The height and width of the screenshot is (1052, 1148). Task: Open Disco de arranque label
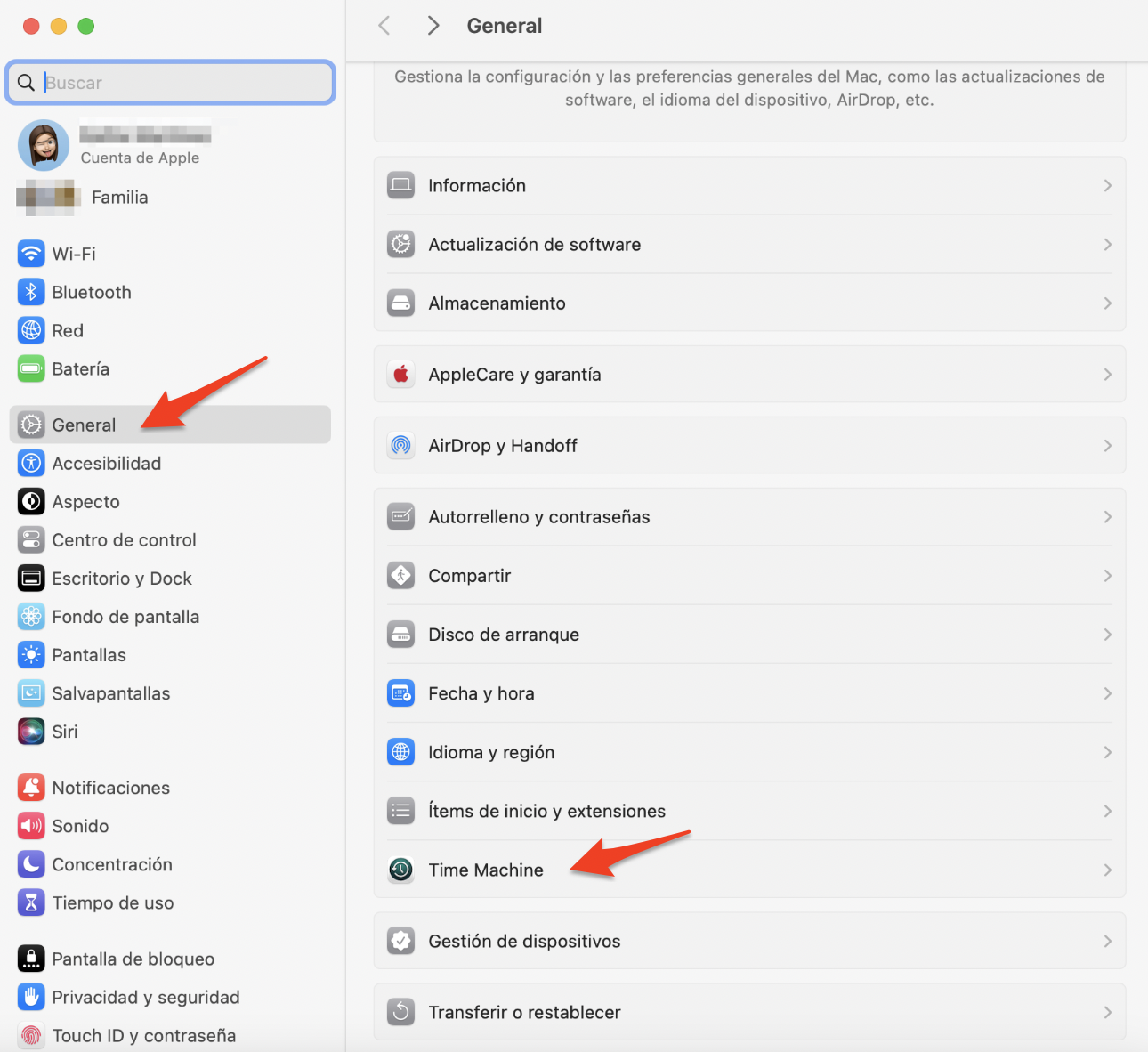(x=504, y=634)
